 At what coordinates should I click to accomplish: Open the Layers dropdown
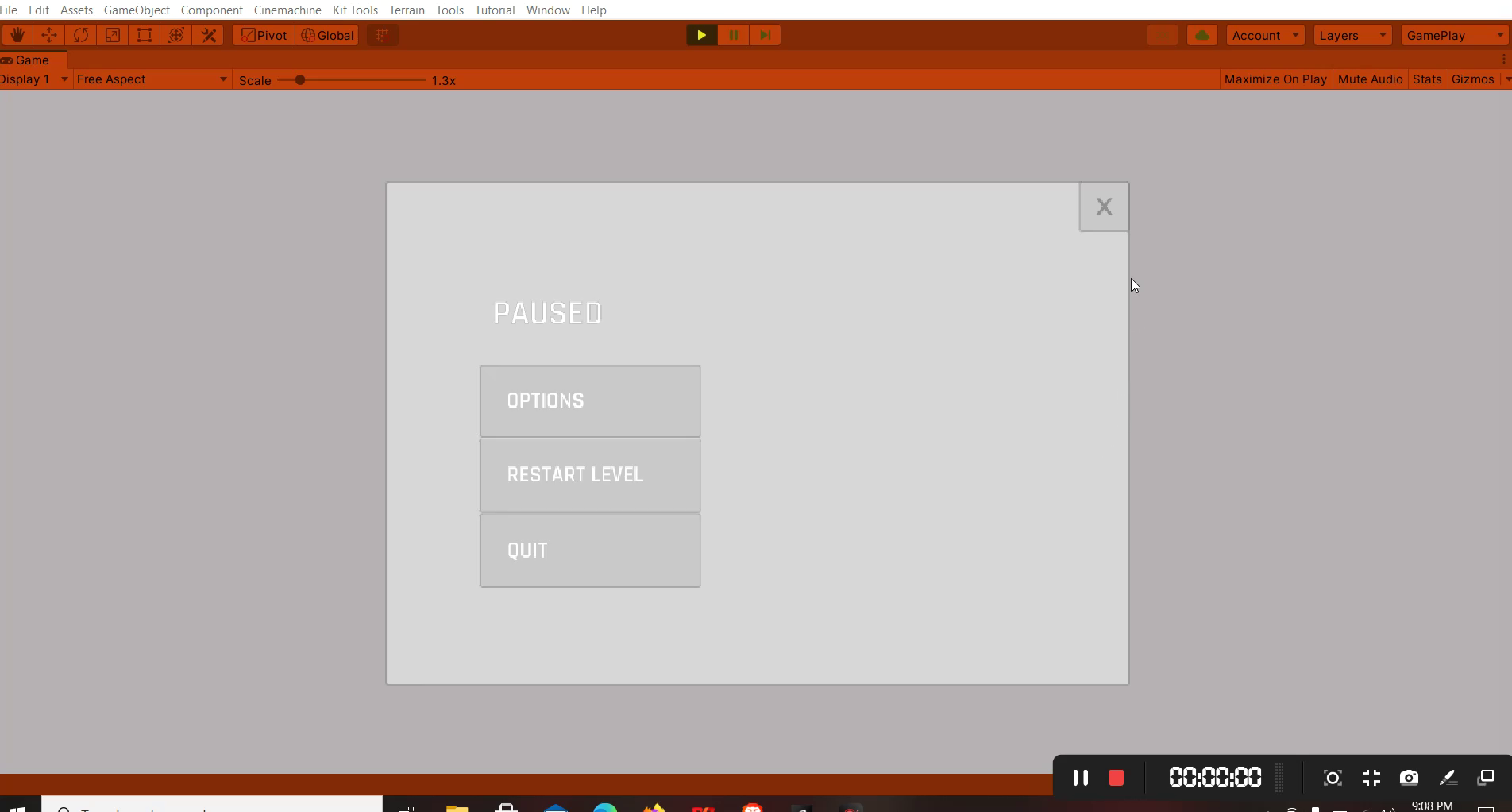(1352, 35)
